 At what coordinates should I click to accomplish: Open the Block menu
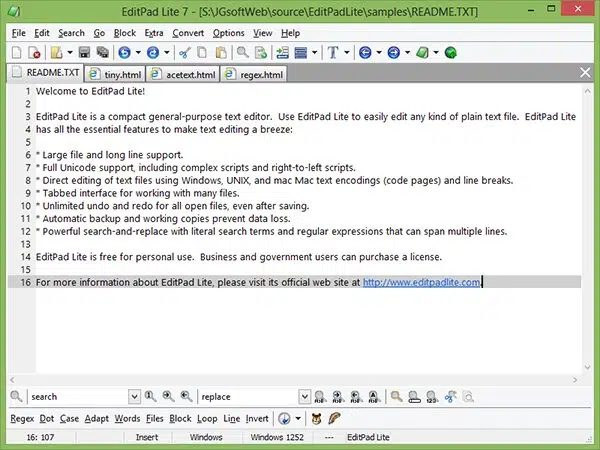tap(125, 33)
